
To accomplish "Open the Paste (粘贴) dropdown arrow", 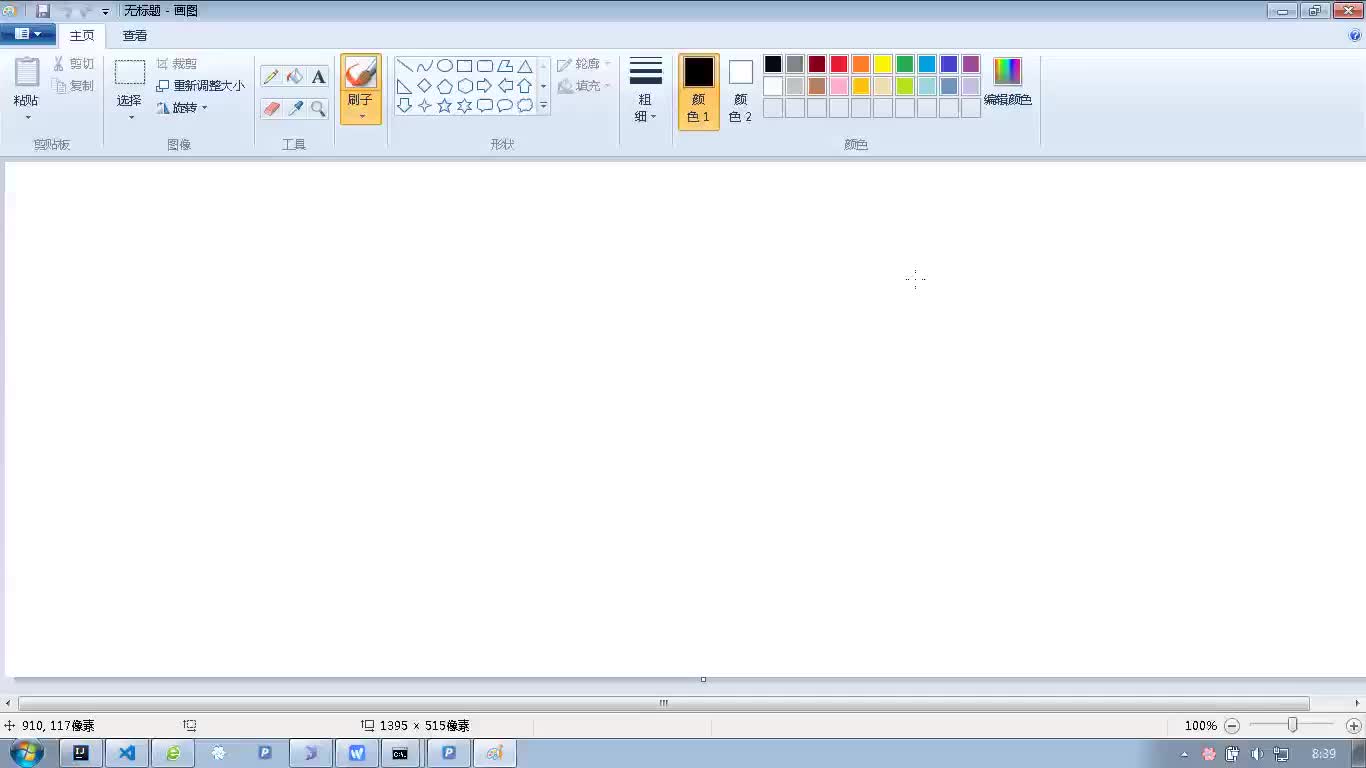I will click(27, 117).
